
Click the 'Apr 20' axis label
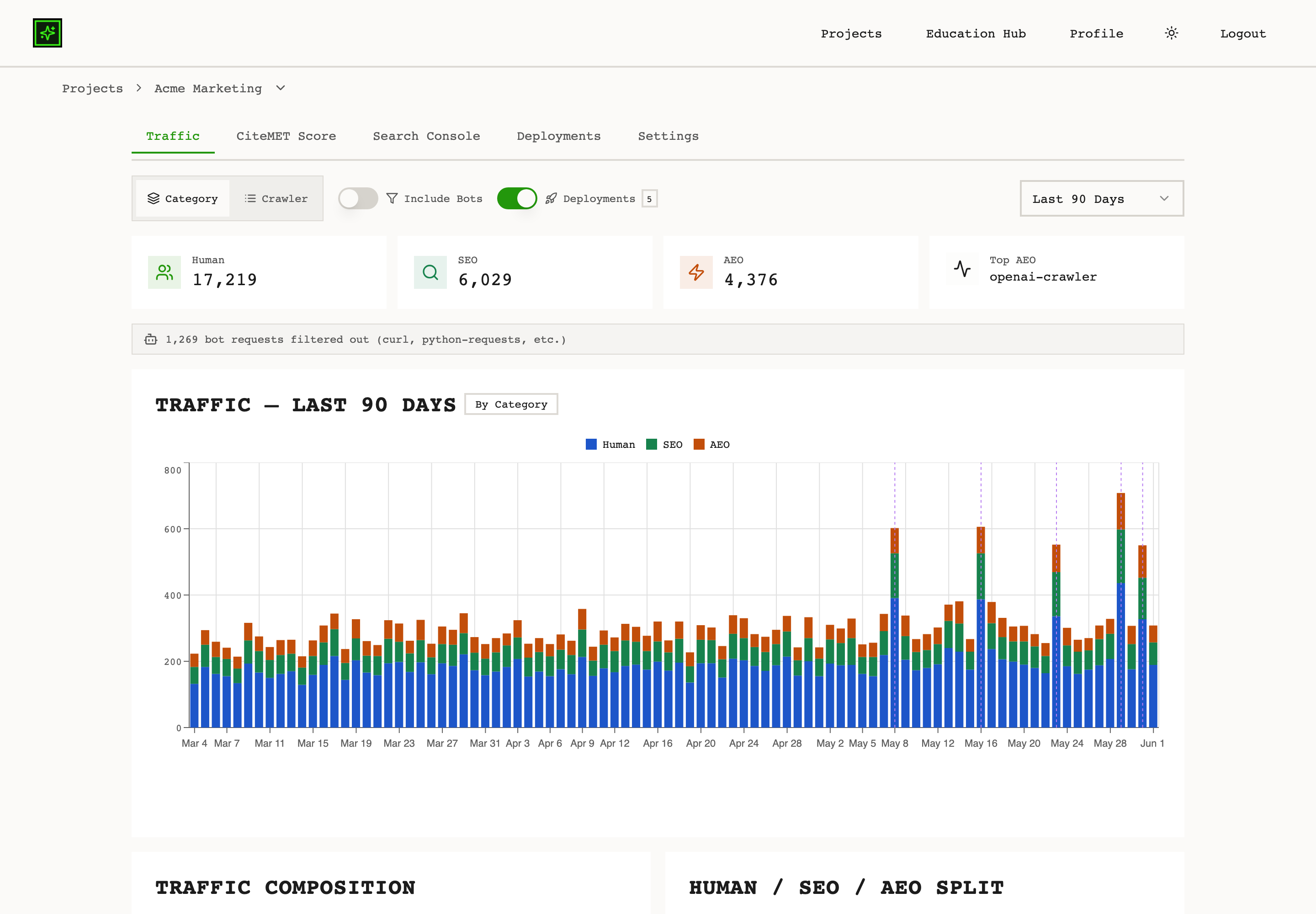[x=701, y=743]
